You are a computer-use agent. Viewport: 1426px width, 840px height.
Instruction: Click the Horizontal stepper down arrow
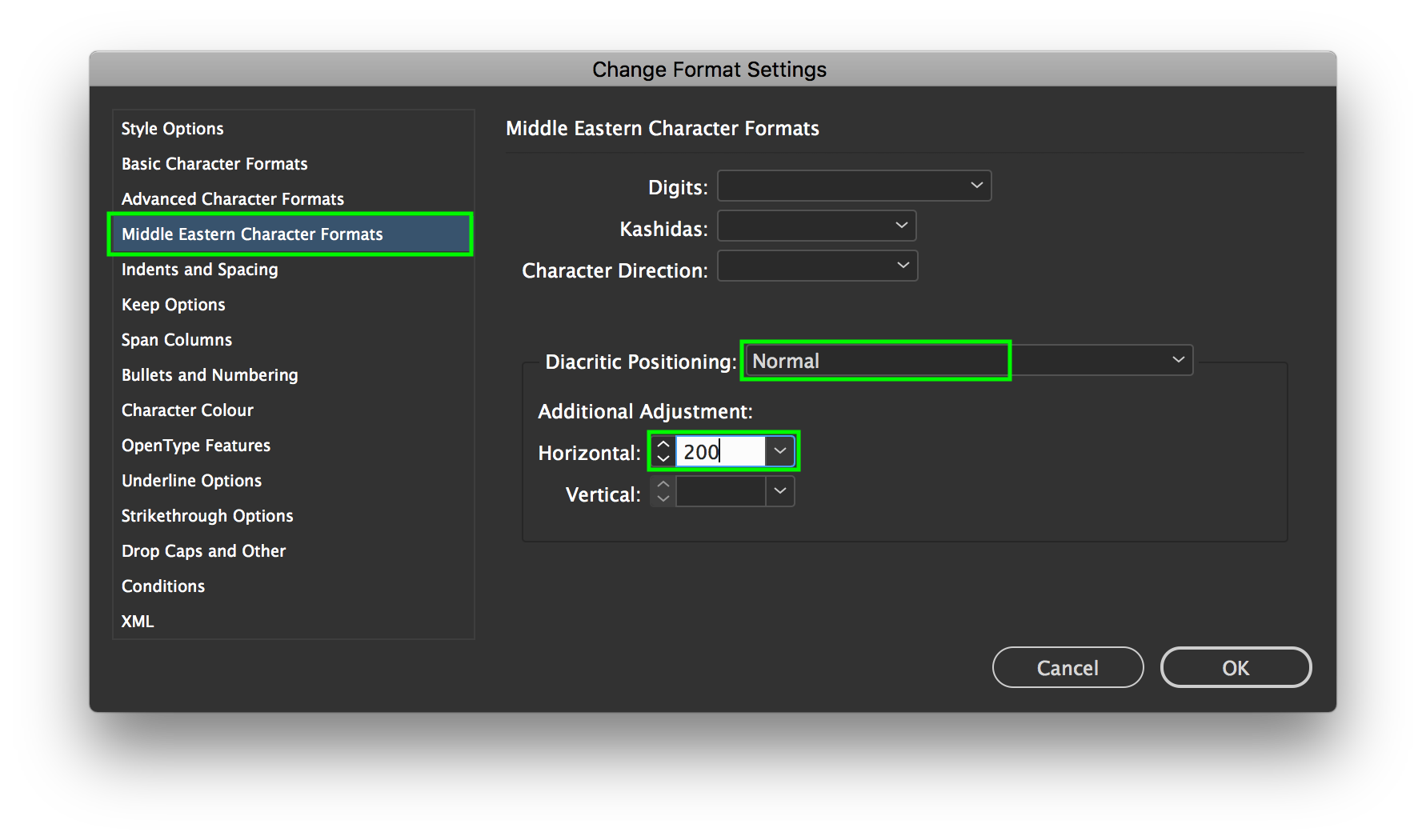tap(663, 459)
